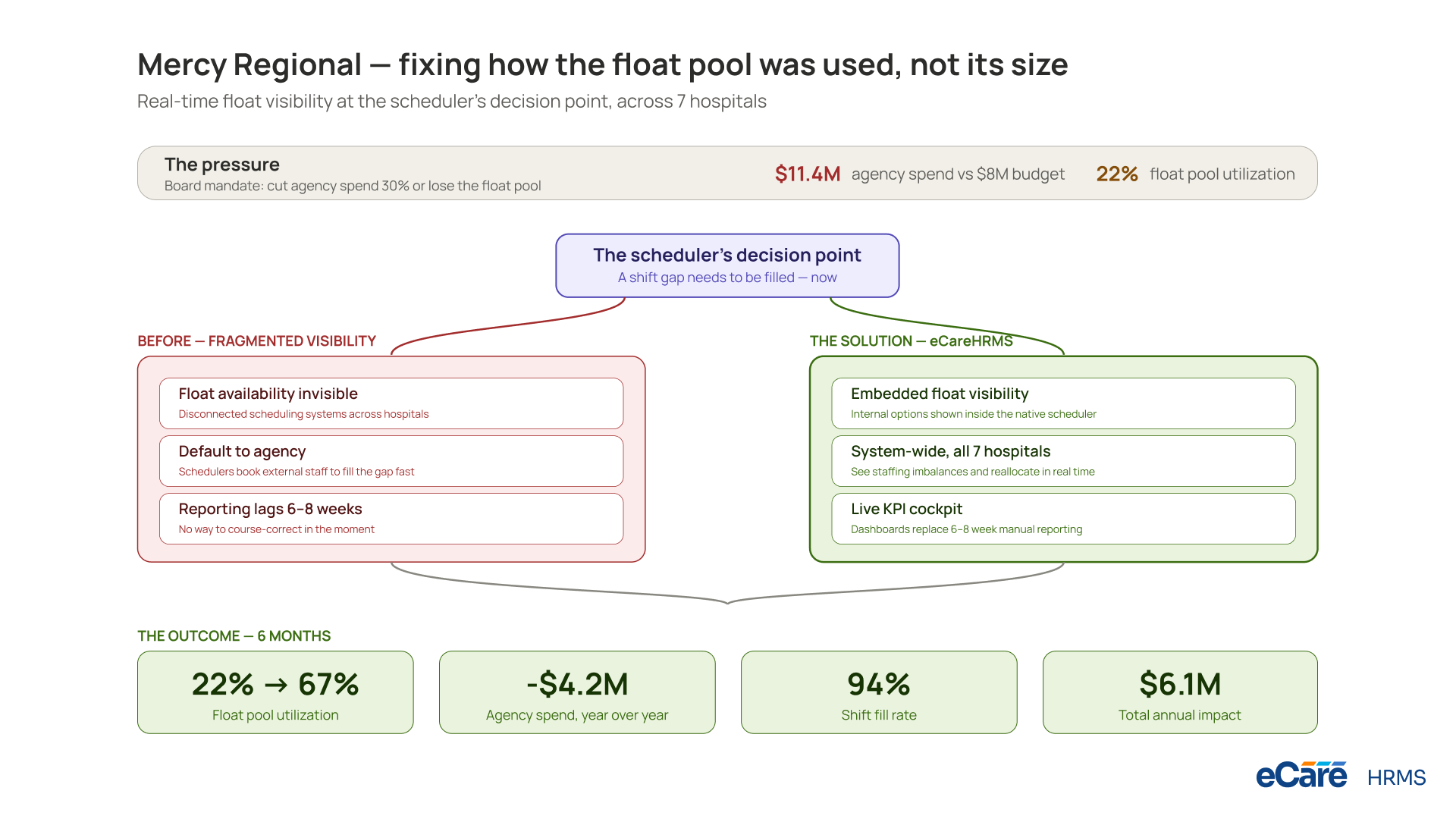Click the 'Total annual impact' caption

(1180, 715)
